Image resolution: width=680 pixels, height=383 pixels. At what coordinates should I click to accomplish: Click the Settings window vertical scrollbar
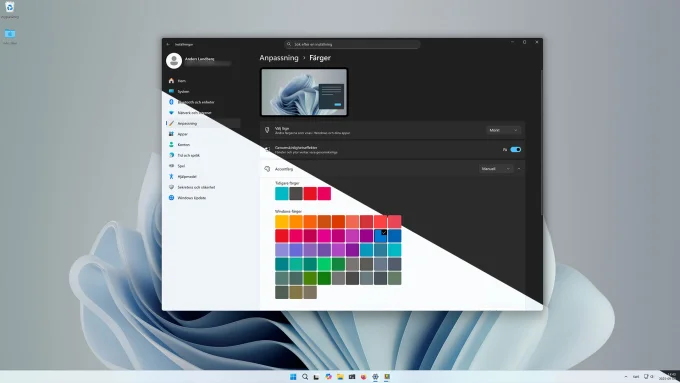point(541,143)
